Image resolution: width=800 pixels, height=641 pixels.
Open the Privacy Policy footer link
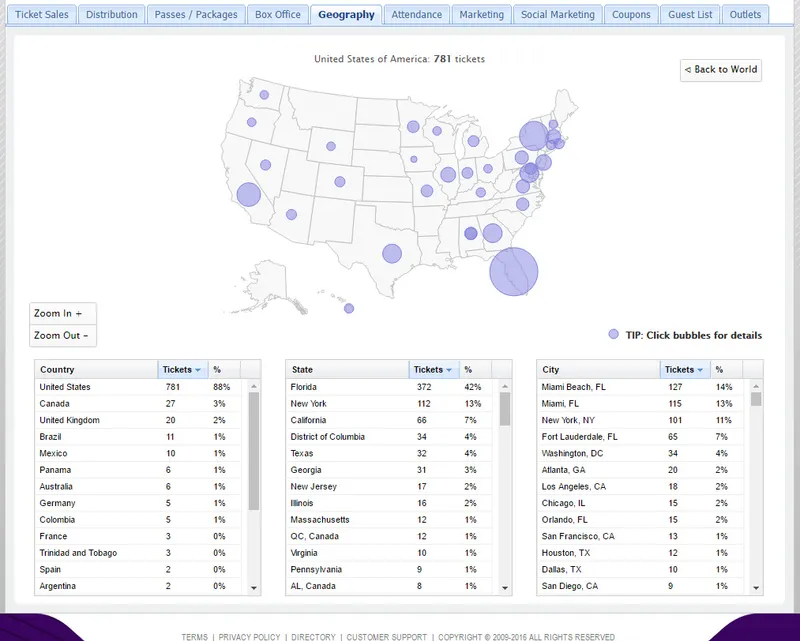249,637
